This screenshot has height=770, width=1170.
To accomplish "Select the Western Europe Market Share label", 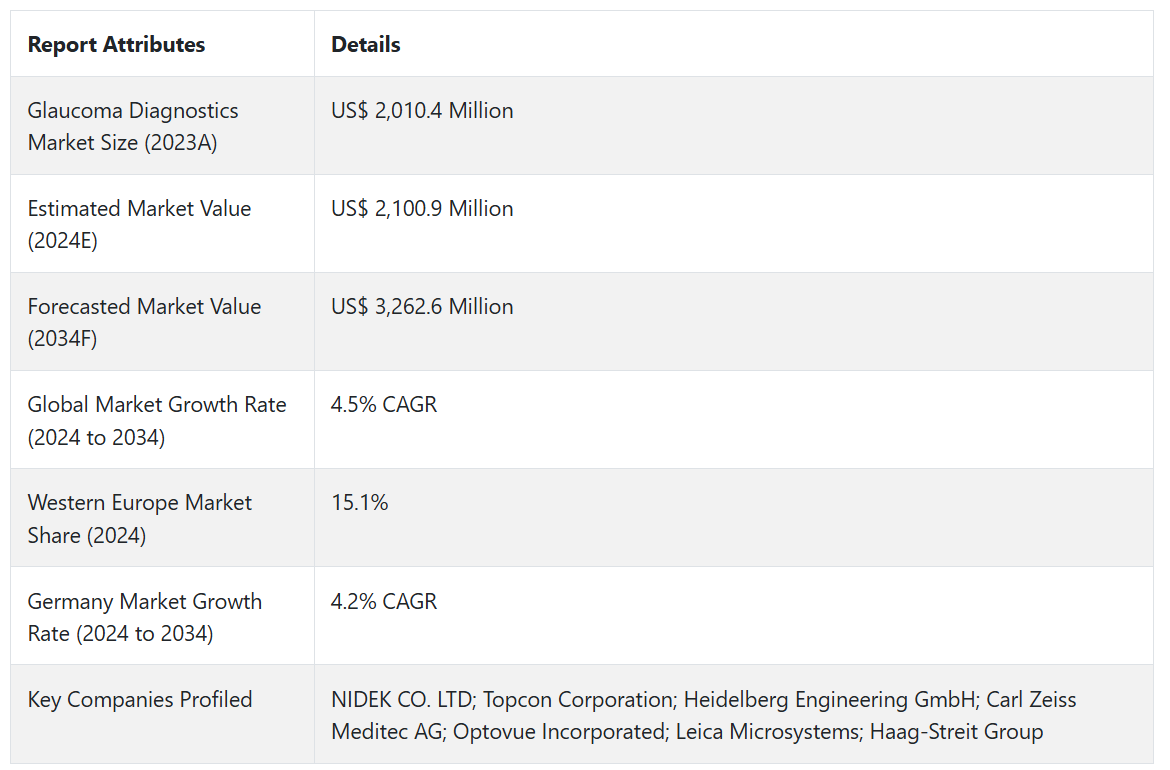I will tap(140, 518).
